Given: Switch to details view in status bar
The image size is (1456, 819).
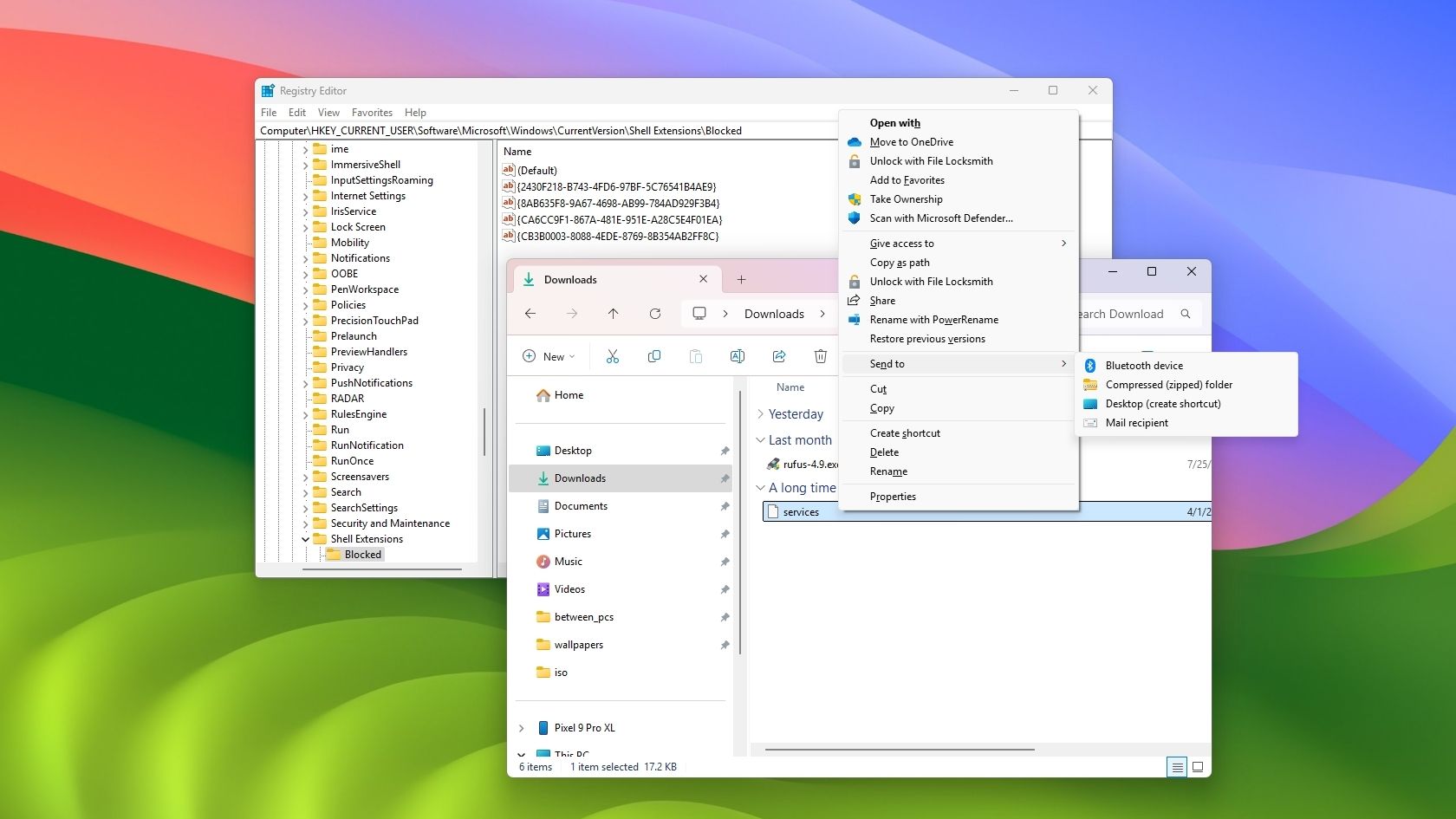Looking at the screenshot, I should [1177, 767].
